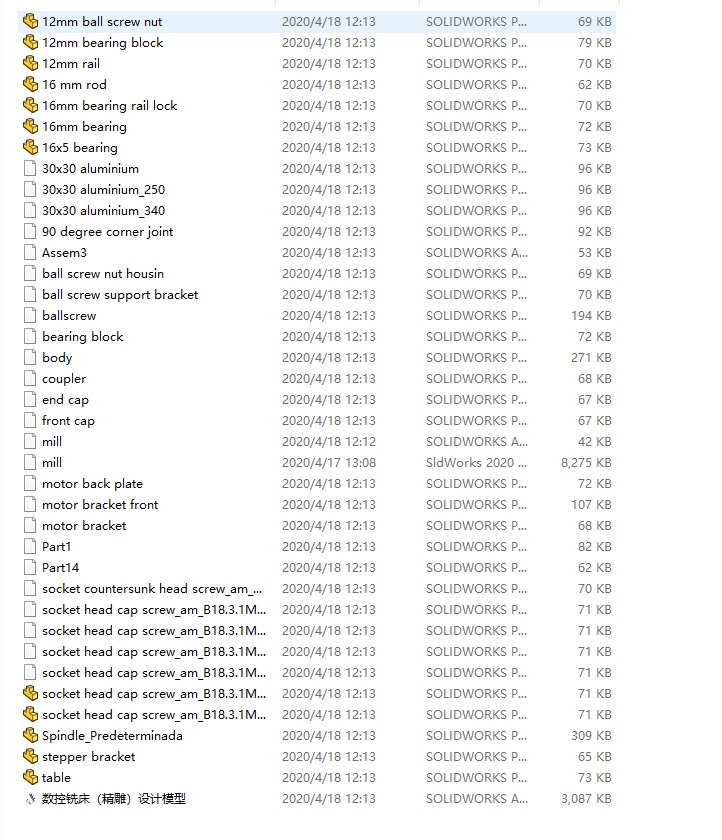Click the icon of 12mm ball screw nut
This screenshot has height=840, width=722.
[x=31, y=21]
